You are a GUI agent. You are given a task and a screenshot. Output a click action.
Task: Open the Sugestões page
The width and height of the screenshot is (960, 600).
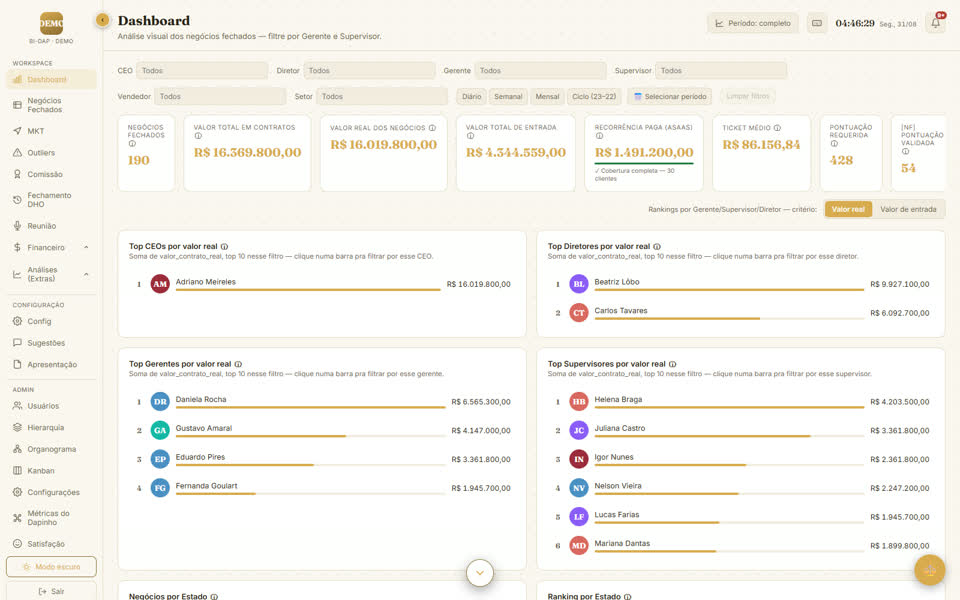point(51,343)
